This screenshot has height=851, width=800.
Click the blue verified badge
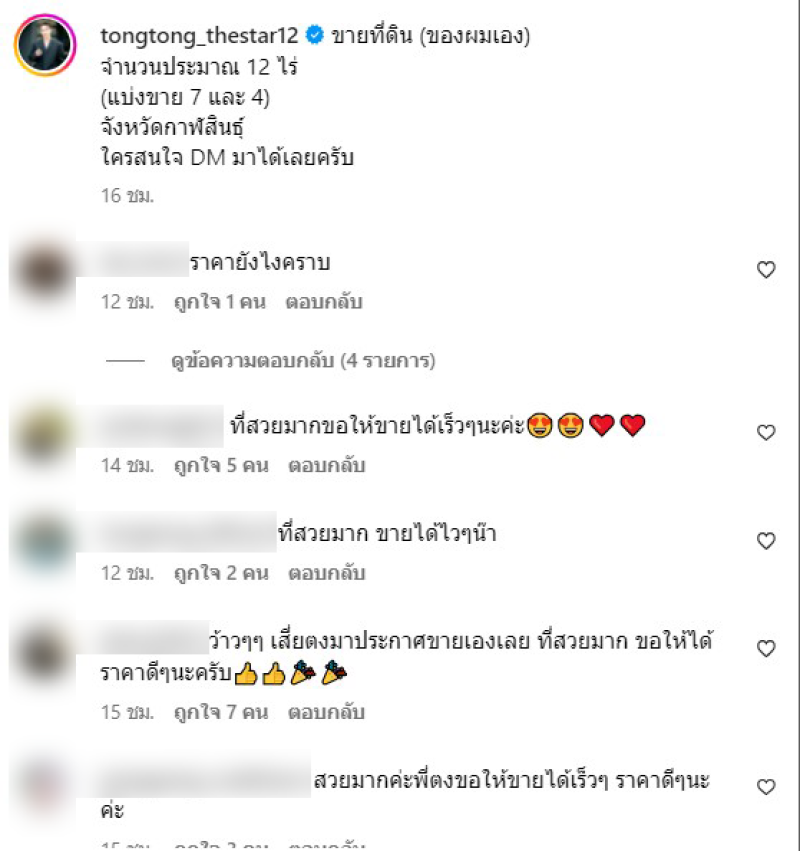[x=315, y=35]
